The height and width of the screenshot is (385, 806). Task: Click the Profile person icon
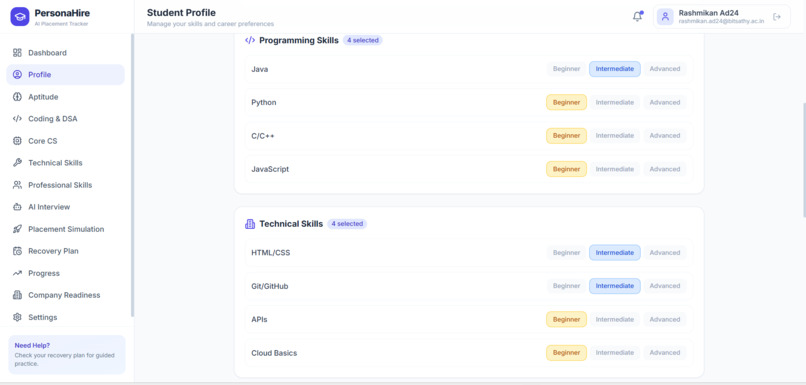click(17, 75)
